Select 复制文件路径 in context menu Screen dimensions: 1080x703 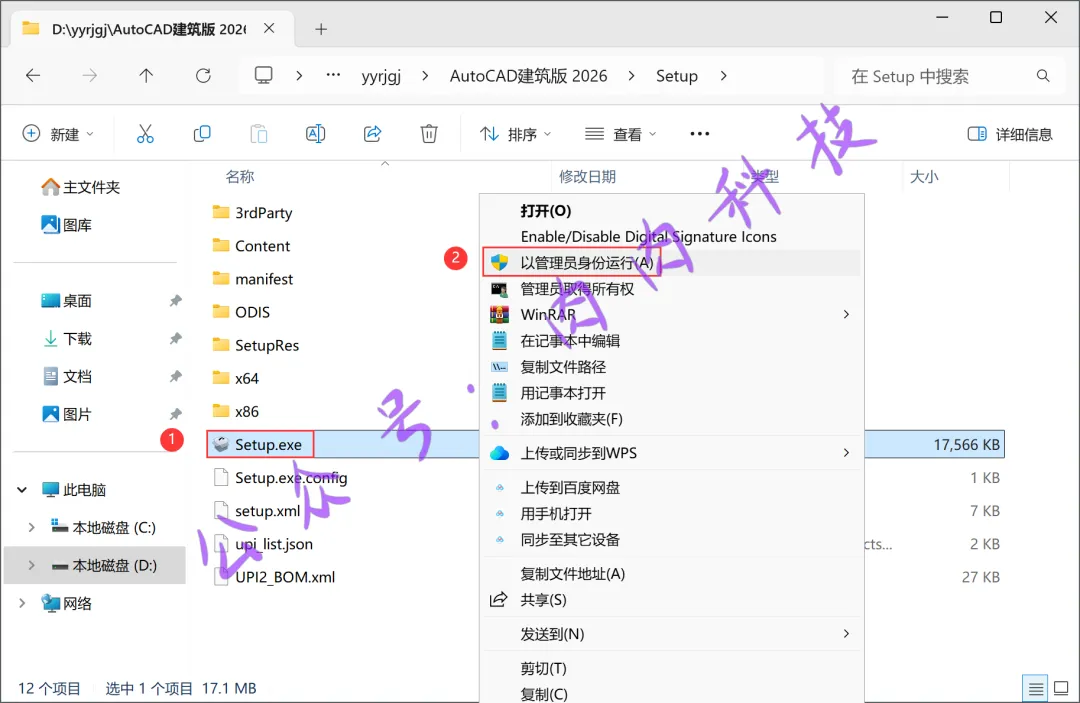pyautogui.click(x=672, y=367)
